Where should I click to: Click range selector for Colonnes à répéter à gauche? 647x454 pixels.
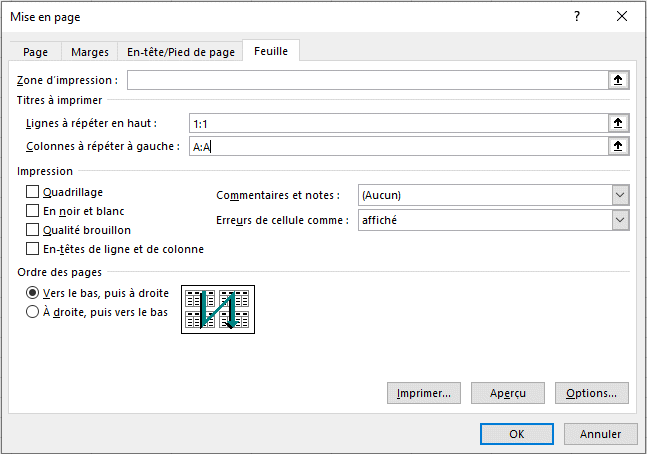point(618,146)
